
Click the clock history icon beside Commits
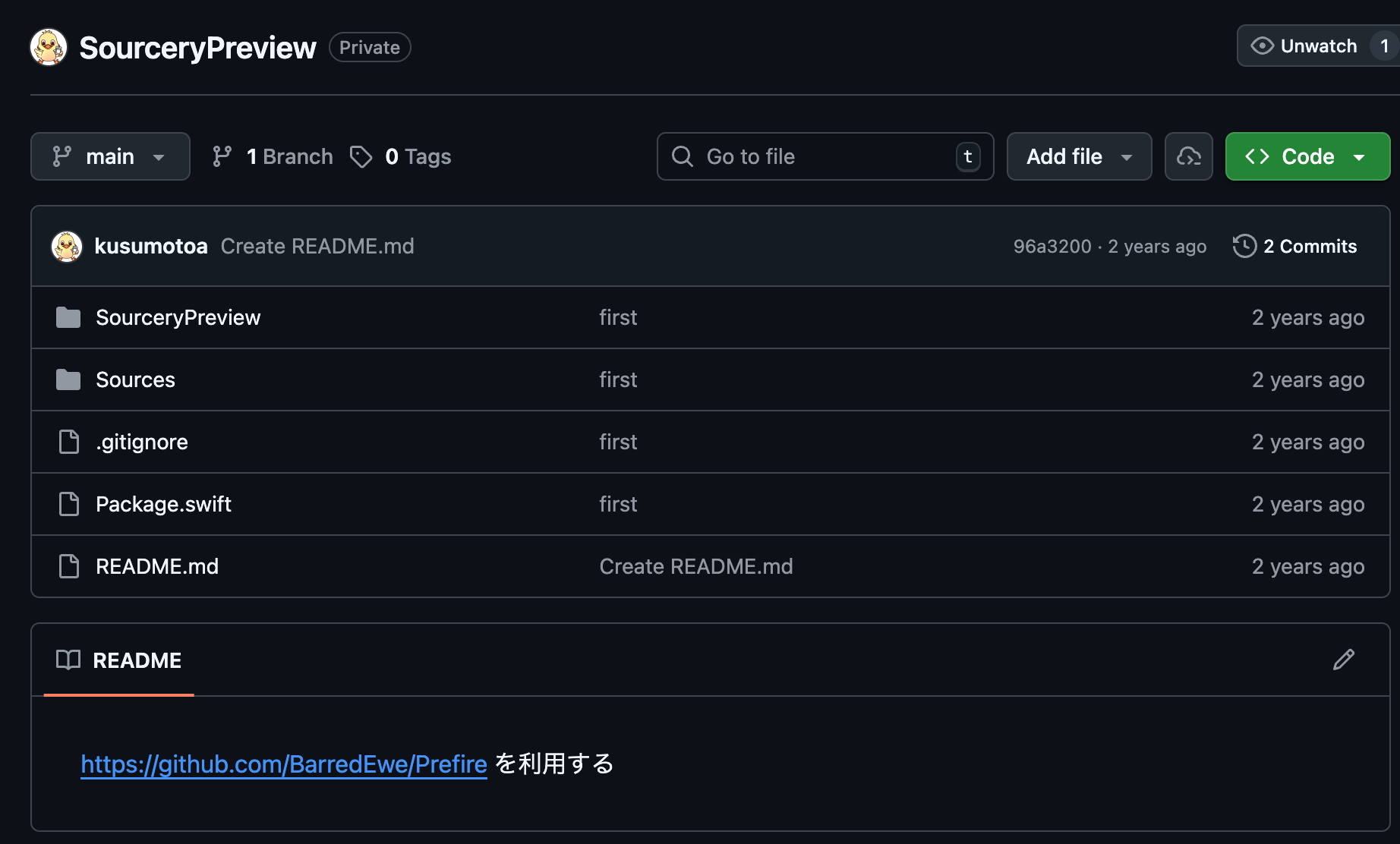[x=1245, y=246]
